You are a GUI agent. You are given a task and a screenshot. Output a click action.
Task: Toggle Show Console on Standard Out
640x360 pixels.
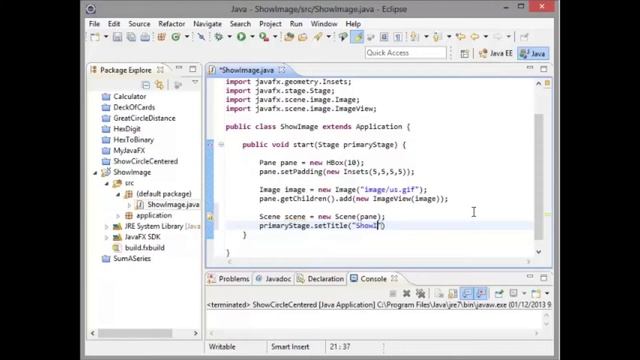[x=467, y=293]
